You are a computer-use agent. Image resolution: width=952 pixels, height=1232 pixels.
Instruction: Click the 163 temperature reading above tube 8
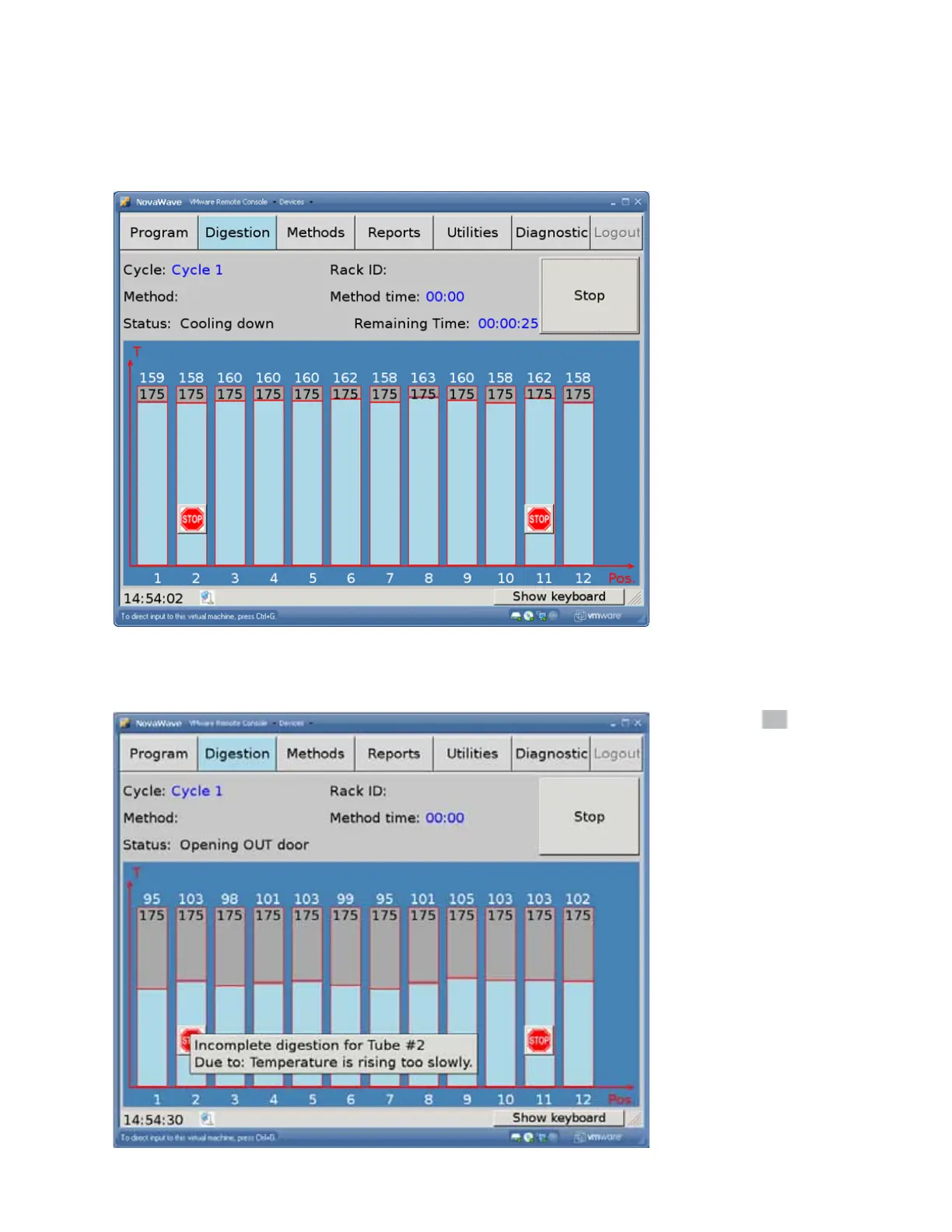point(423,378)
